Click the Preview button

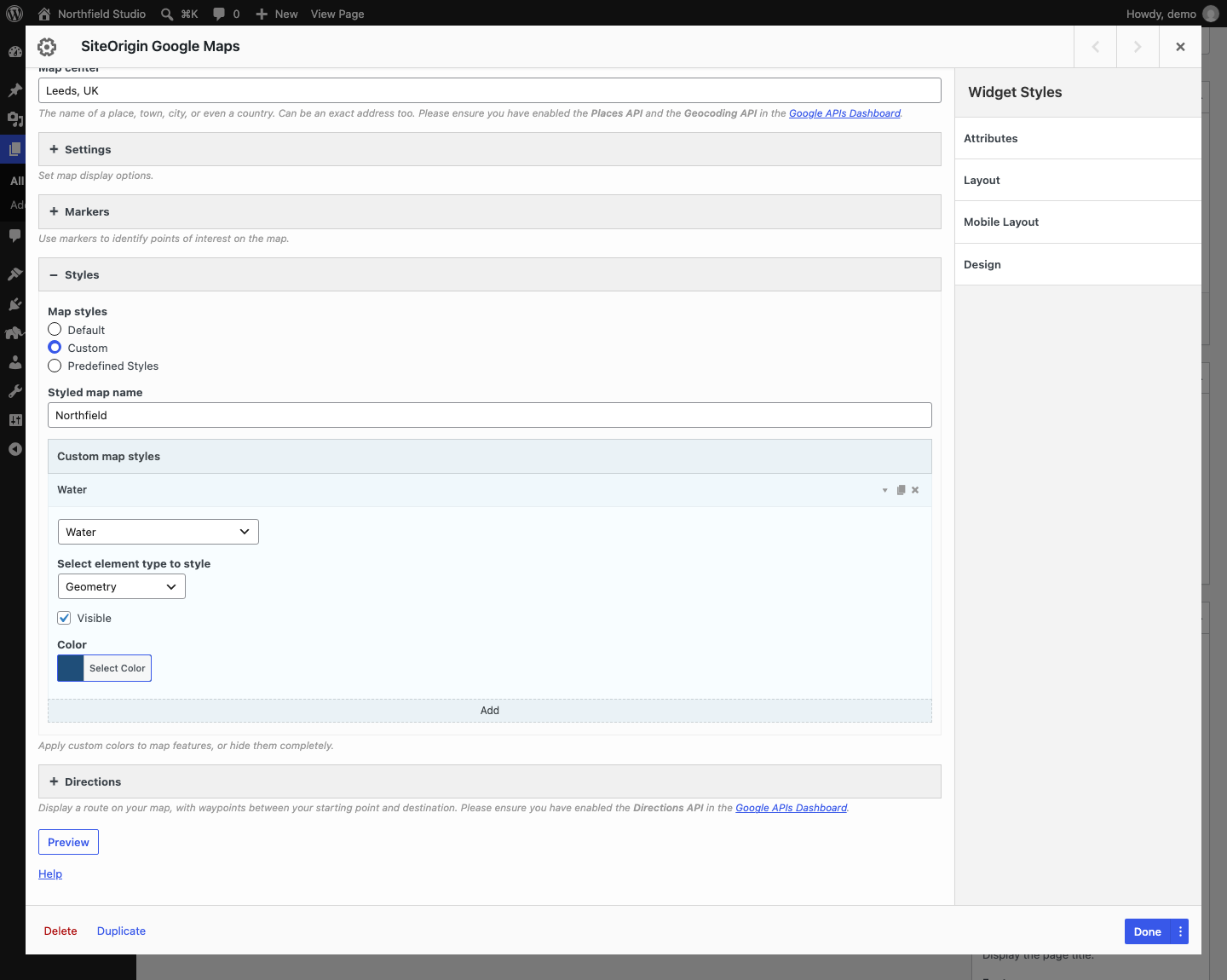coord(68,842)
